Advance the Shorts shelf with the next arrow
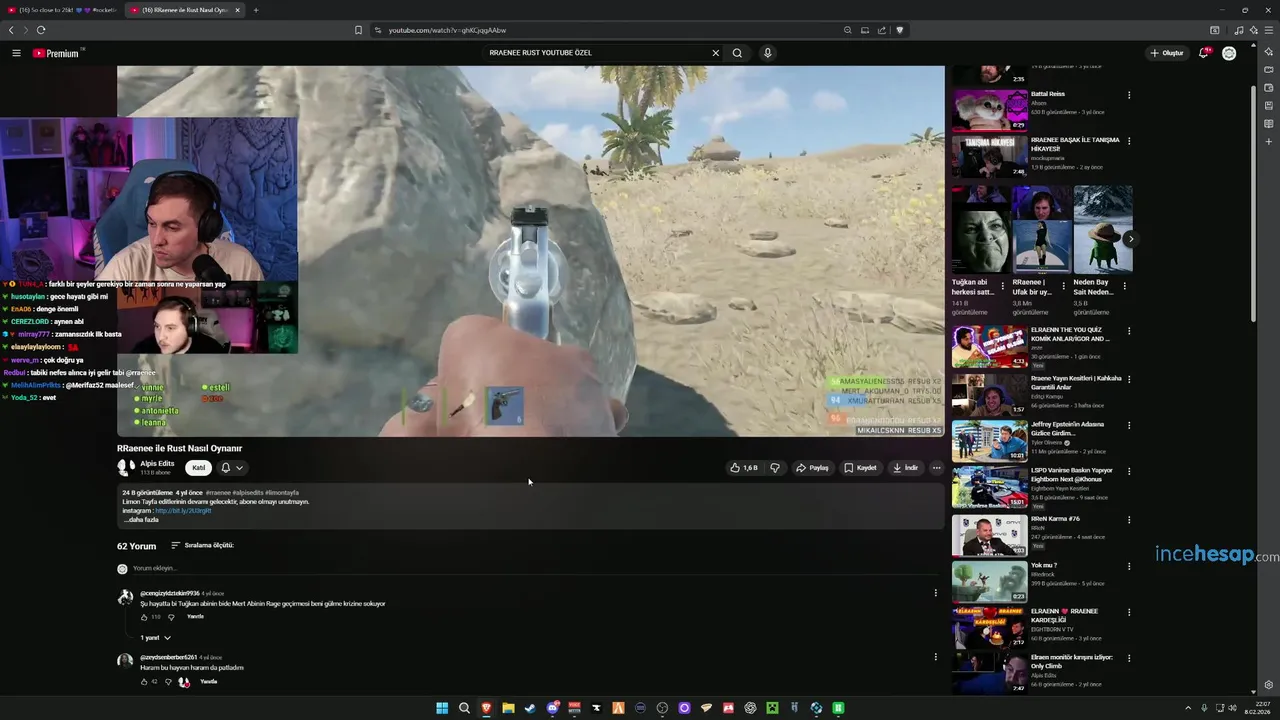 (x=1130, y=240)
